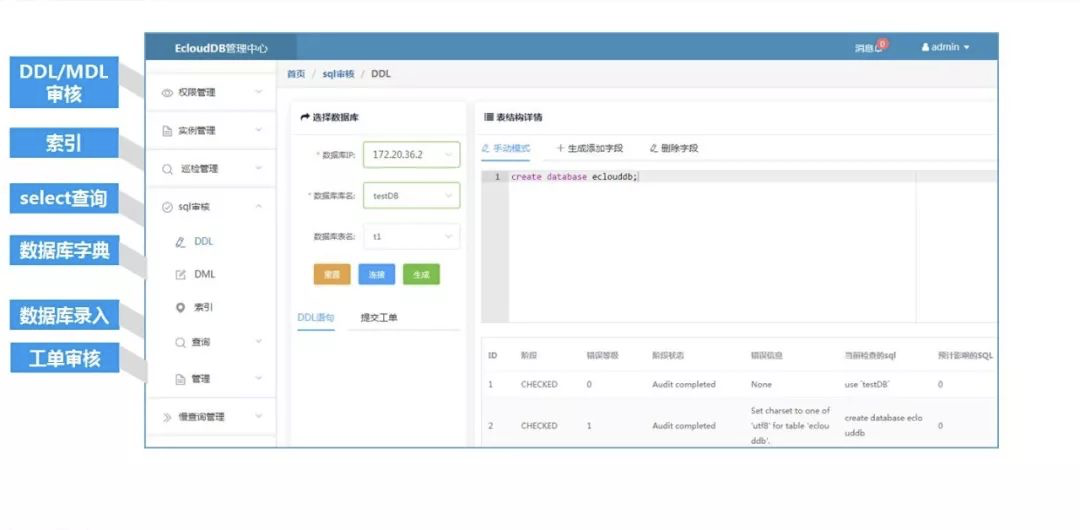Switch to the 提交工单 tab
Viewport: 1080px width, 530px height.
click(379, 318)
